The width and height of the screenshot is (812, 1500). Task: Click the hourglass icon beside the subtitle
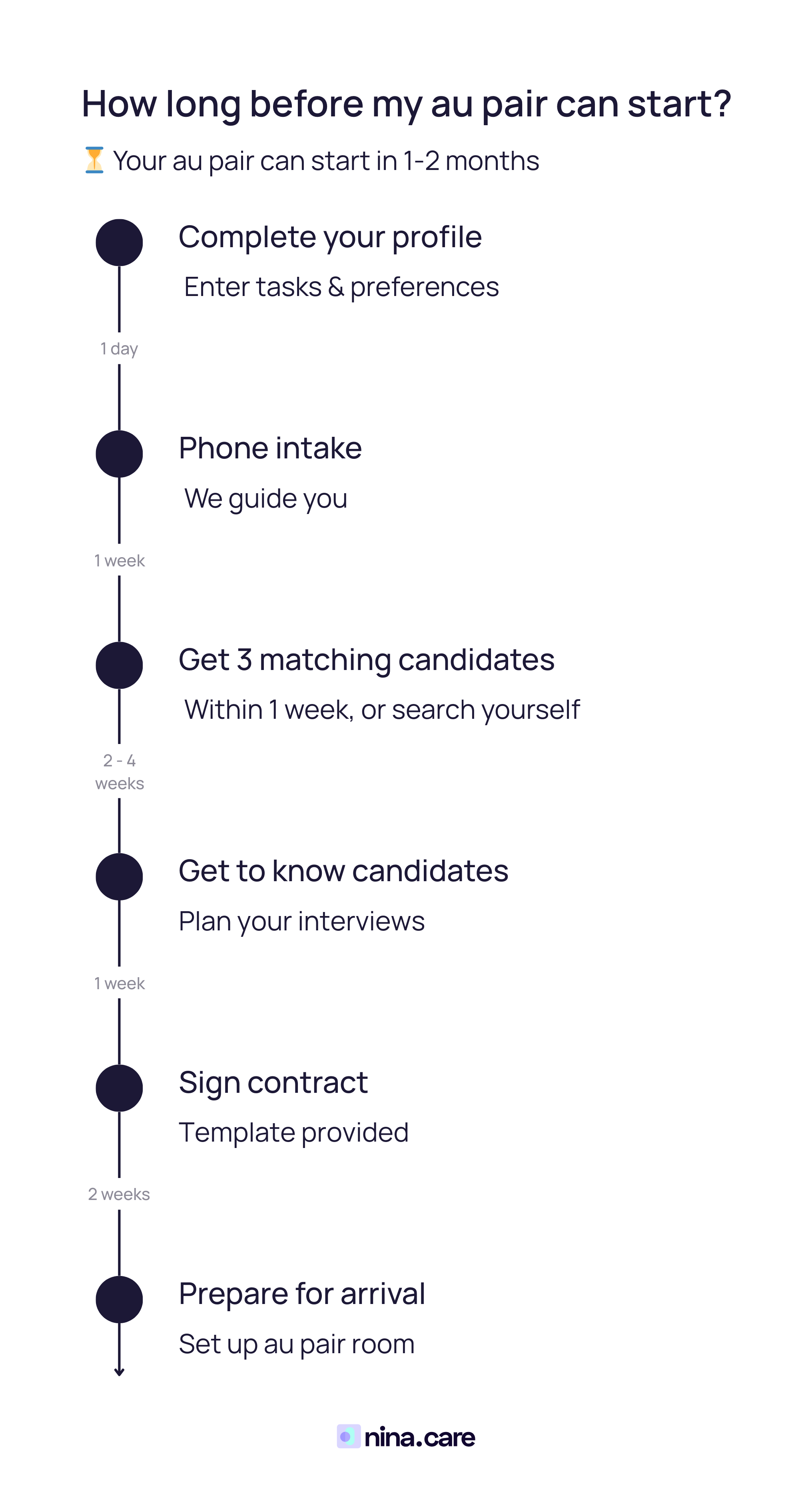click(94, 160)
